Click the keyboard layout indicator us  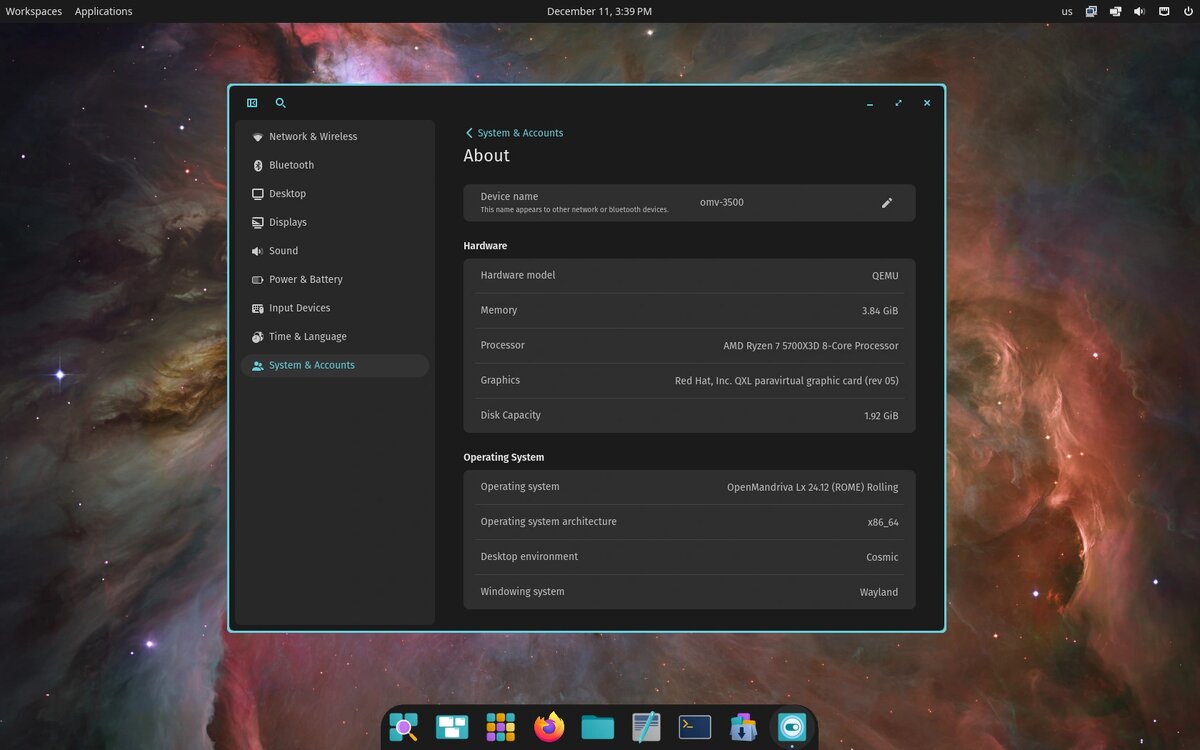tap(1066, 11)
